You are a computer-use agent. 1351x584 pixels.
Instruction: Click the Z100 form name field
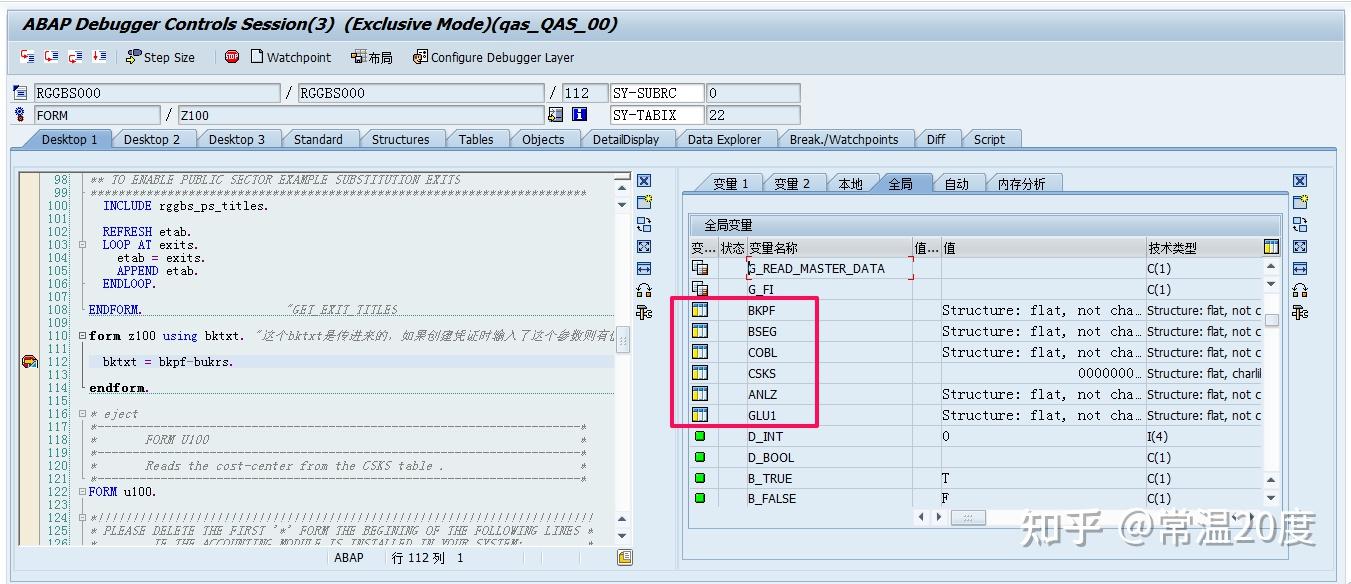click(361, 115)
